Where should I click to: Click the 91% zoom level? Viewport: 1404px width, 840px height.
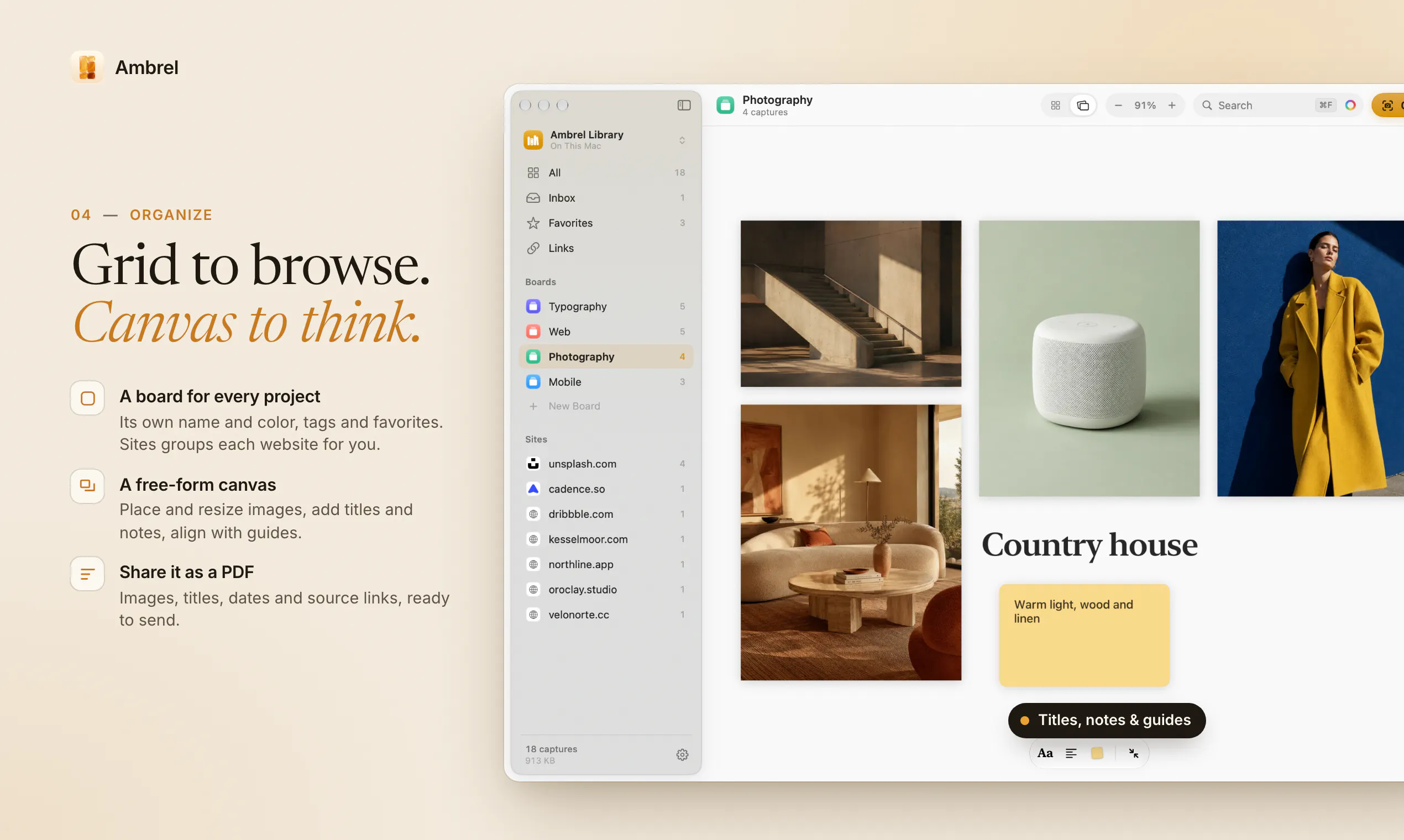pos(1145,106)
